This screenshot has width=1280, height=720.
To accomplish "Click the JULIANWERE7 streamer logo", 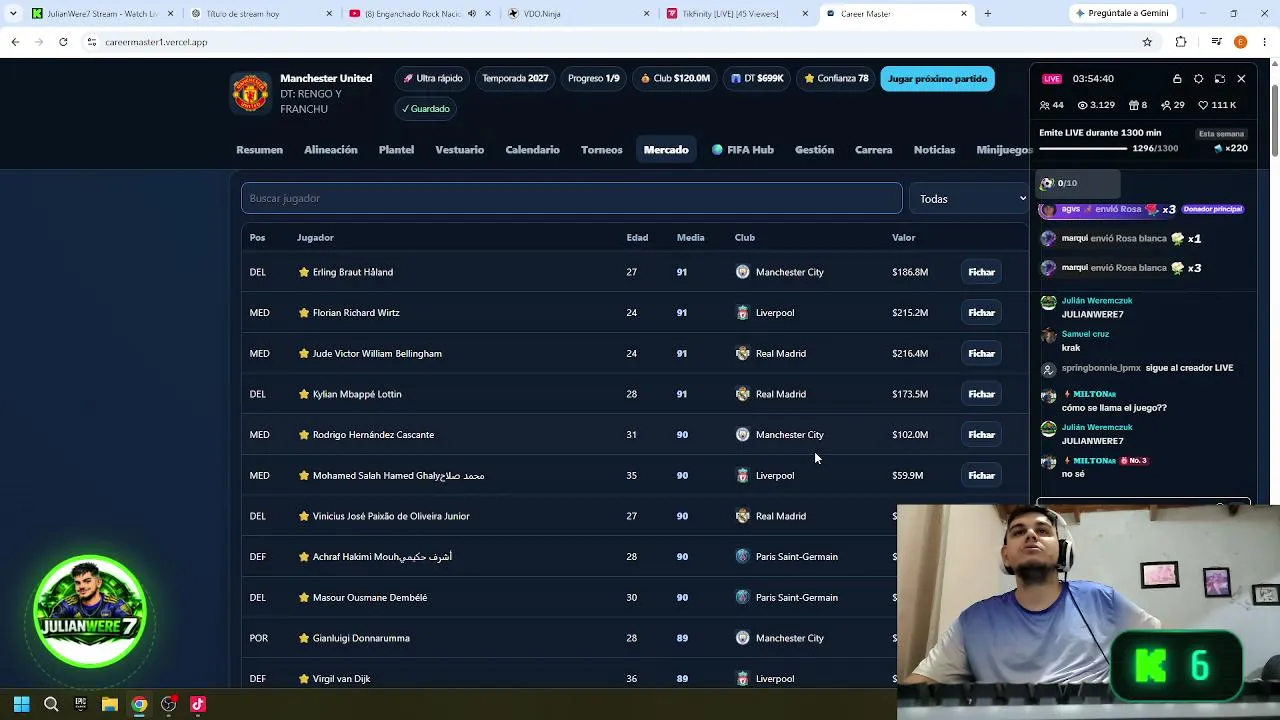I will click(90, 611).
